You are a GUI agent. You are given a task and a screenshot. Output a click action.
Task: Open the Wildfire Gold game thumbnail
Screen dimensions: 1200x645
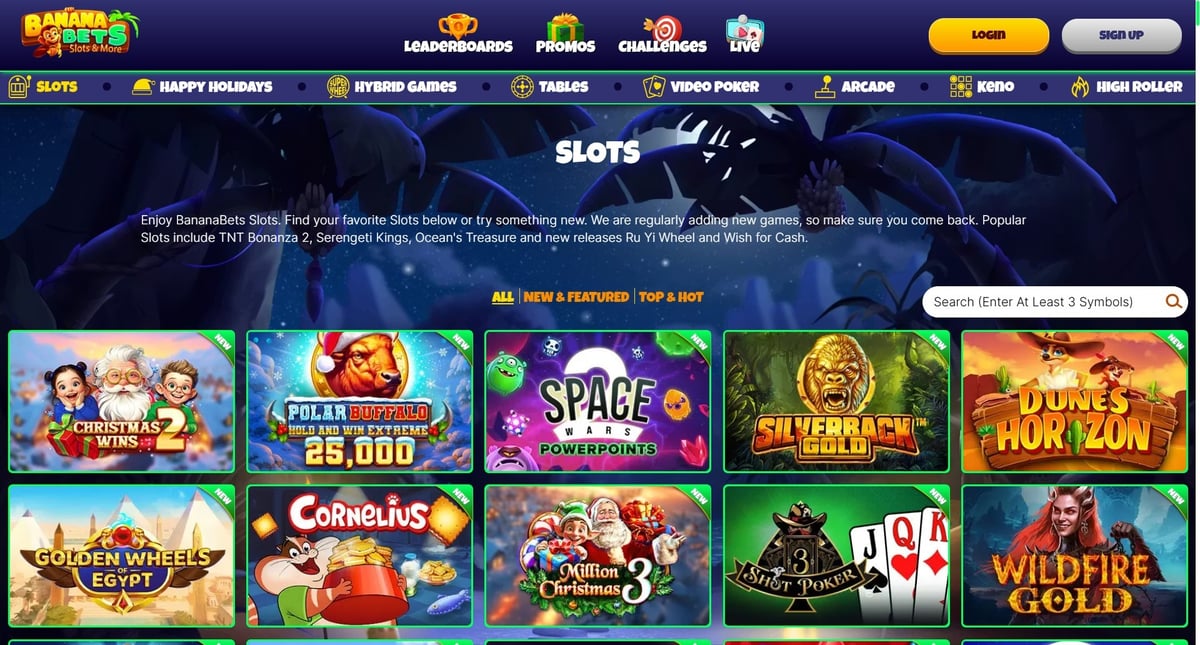pyautogui.click(x=1075, y=556)
